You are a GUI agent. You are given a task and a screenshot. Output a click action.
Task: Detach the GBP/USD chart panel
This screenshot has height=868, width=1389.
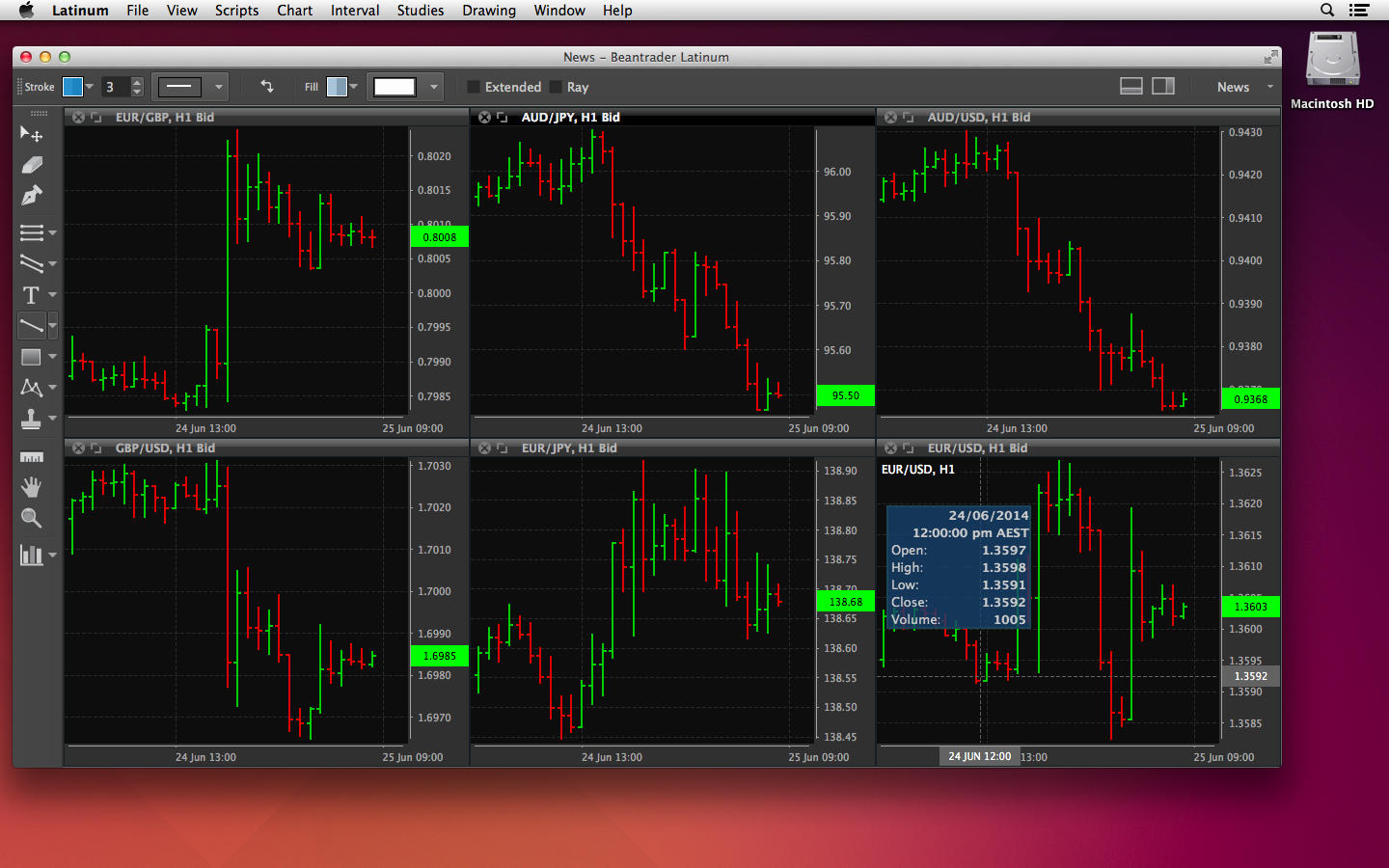[x=95, y=448]
